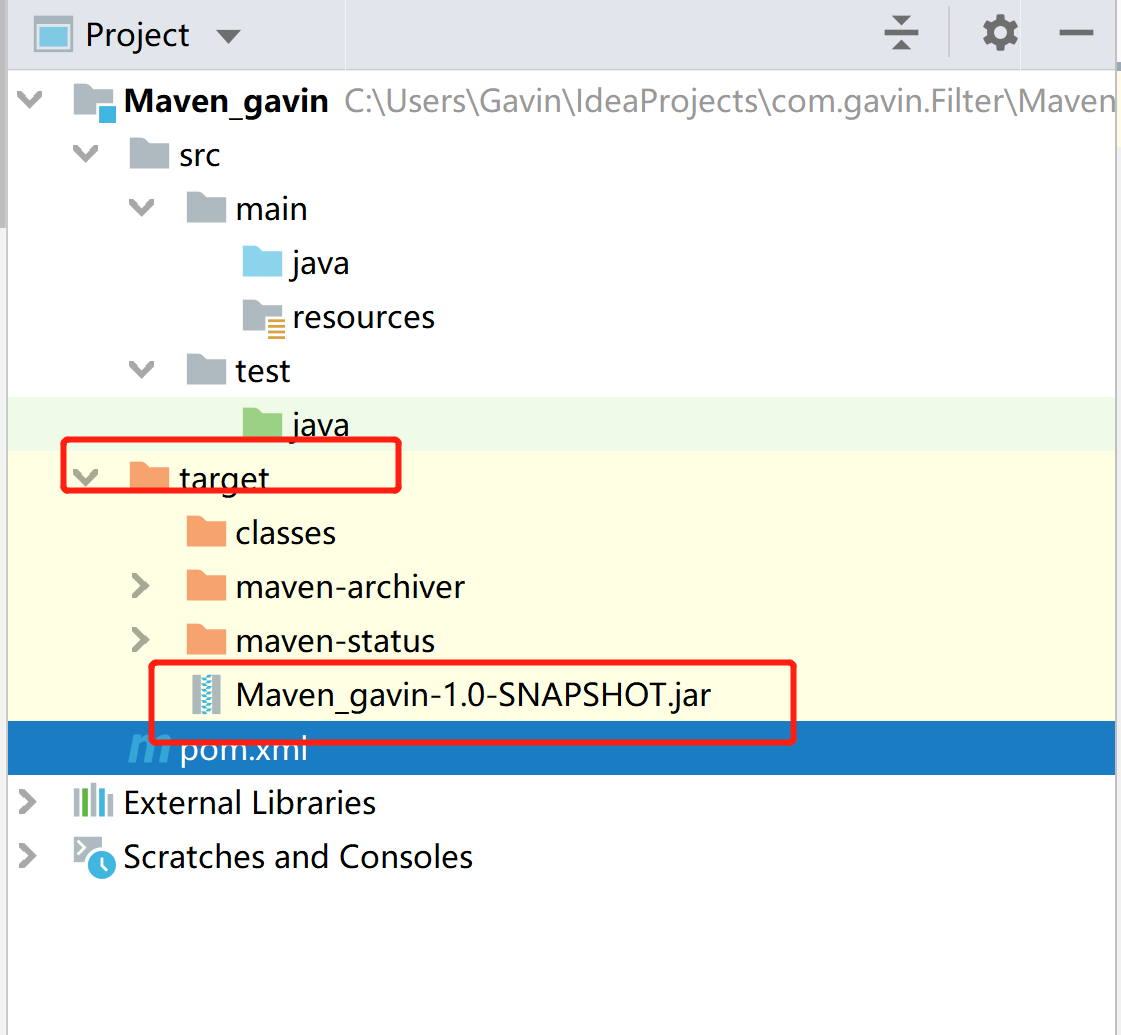Hide the Project panel with minus icon

(1076, 33)
